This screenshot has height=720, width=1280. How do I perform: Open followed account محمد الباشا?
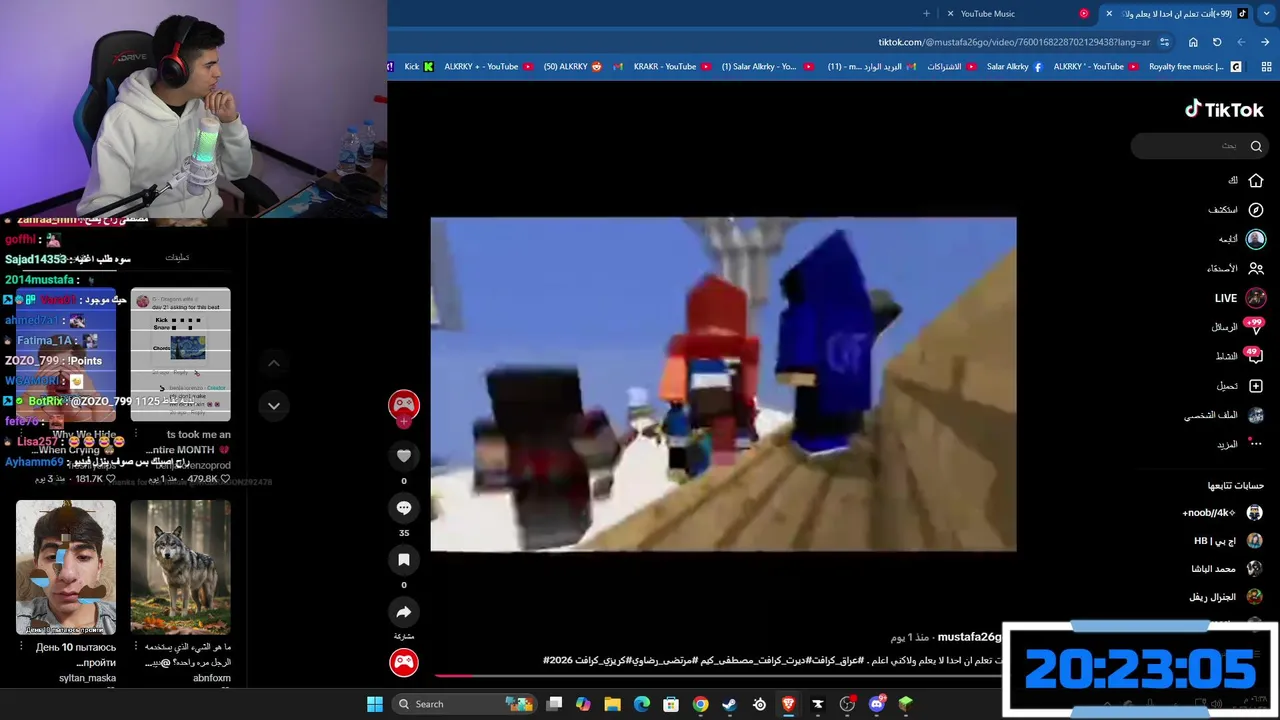(x=1227, y=569)
